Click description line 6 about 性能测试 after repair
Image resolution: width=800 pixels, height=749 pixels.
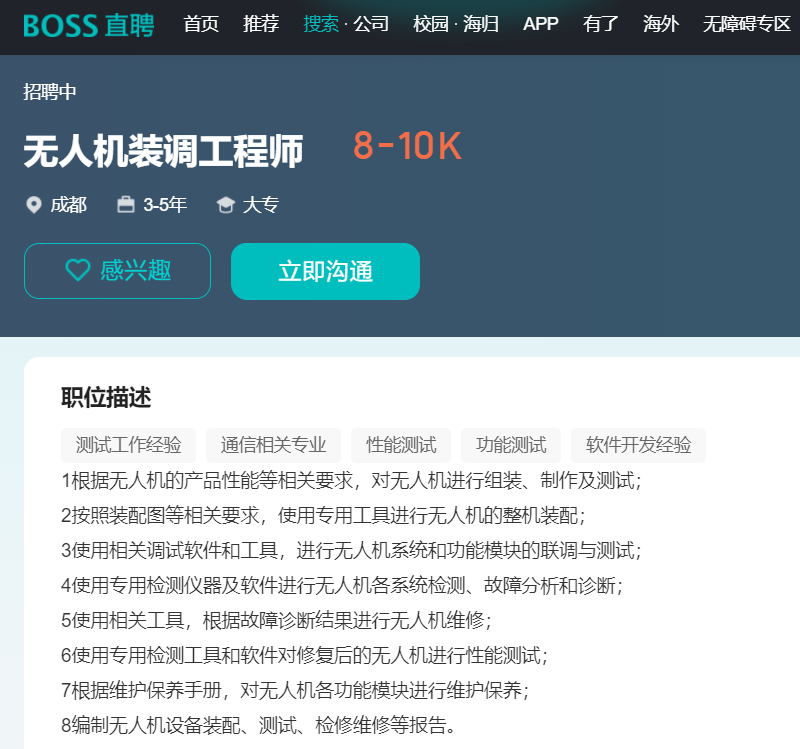pos(305,655)
